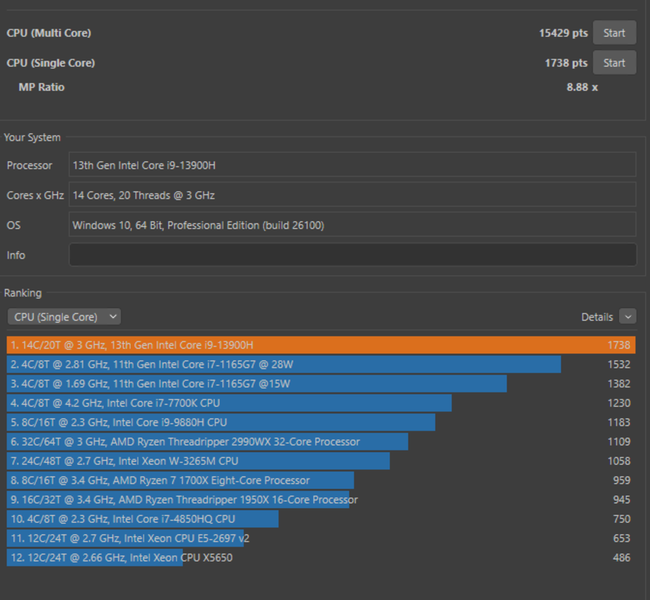Select ranking row 12 Xeon X5650
The image size is (650, 600).
coord(321,557)
